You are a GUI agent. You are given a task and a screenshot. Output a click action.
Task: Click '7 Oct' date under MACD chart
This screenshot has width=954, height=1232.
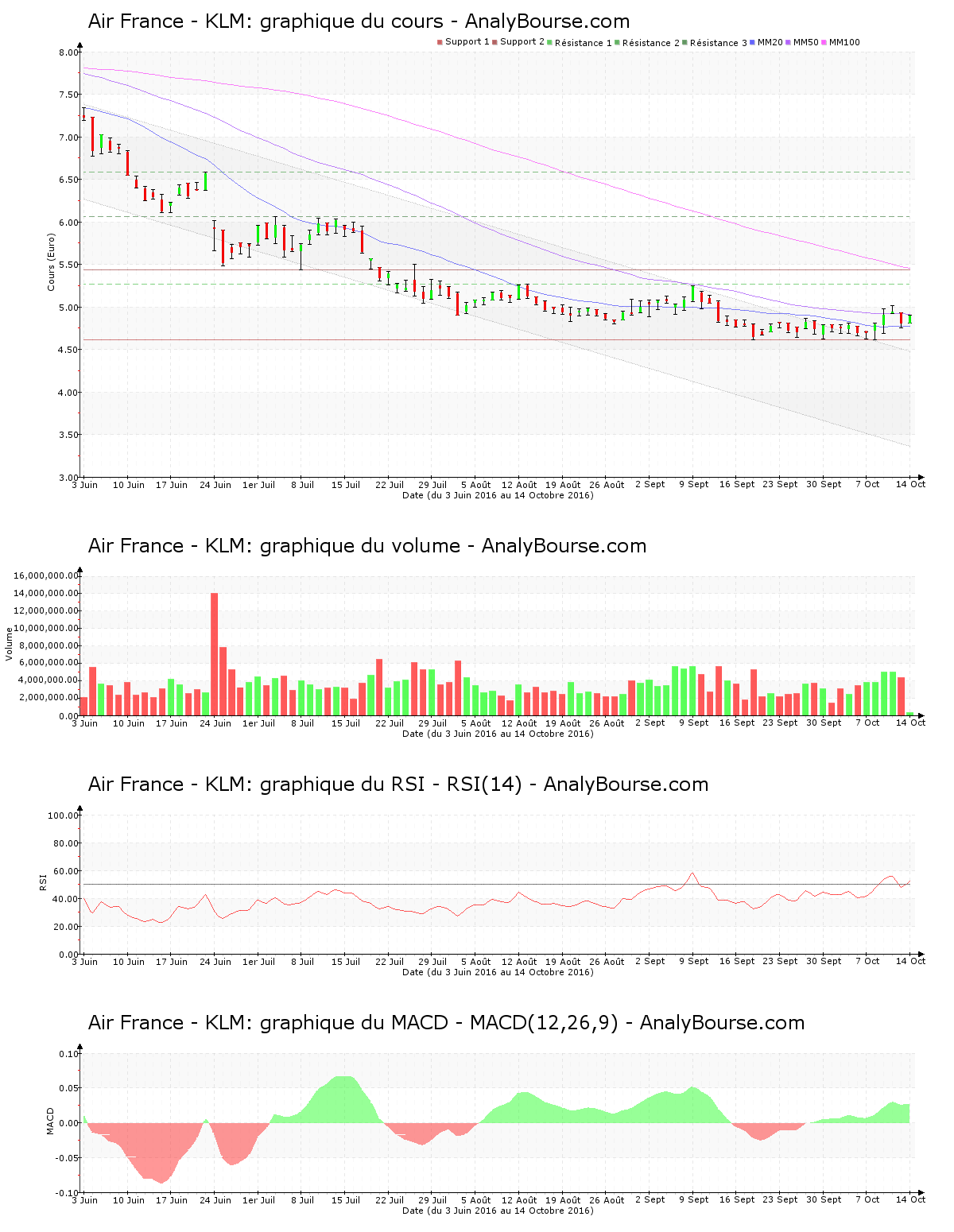[867, 1200]
